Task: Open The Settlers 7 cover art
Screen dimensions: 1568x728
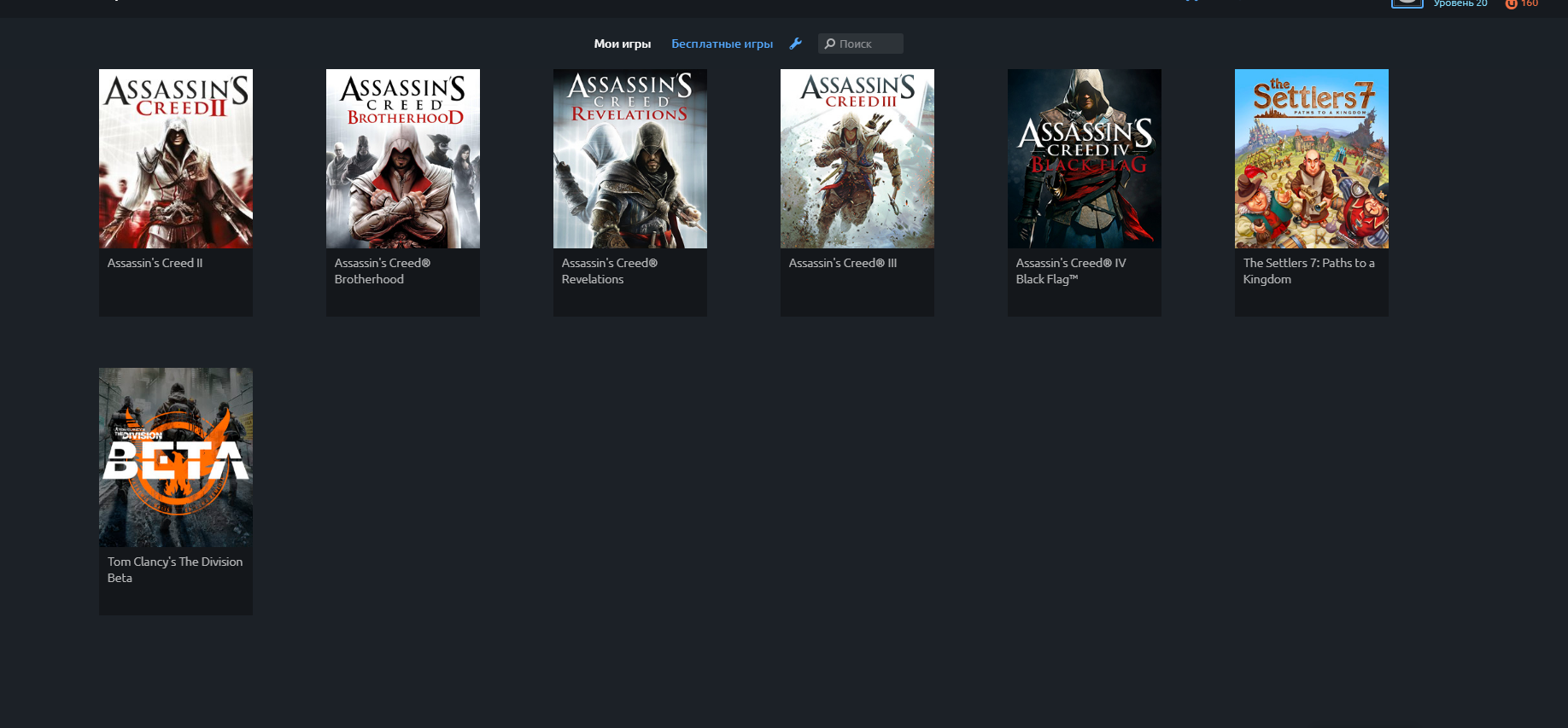Action: coord(1312,159)
